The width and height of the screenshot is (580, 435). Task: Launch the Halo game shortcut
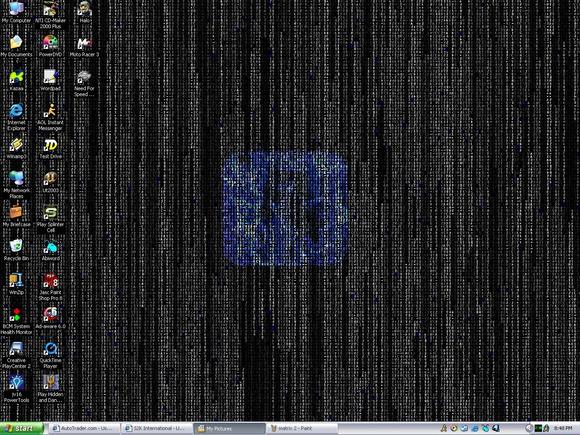click(x=84, y=11)
